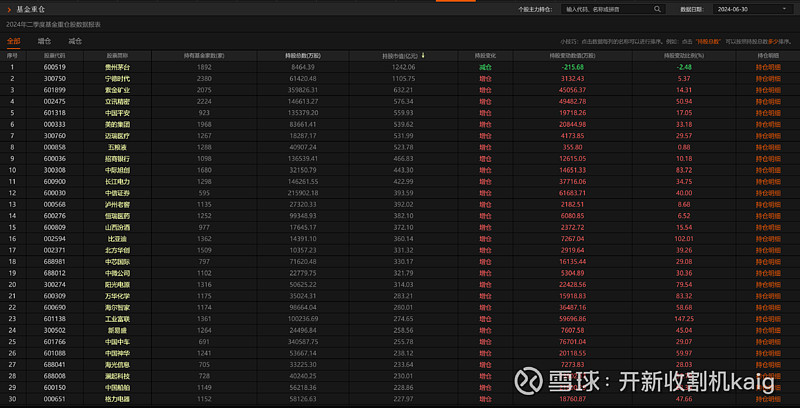Screen dimensions: 800x408
Task: Click the sort arrow beside 持股市值(亿元)
Action: (423, 56)
